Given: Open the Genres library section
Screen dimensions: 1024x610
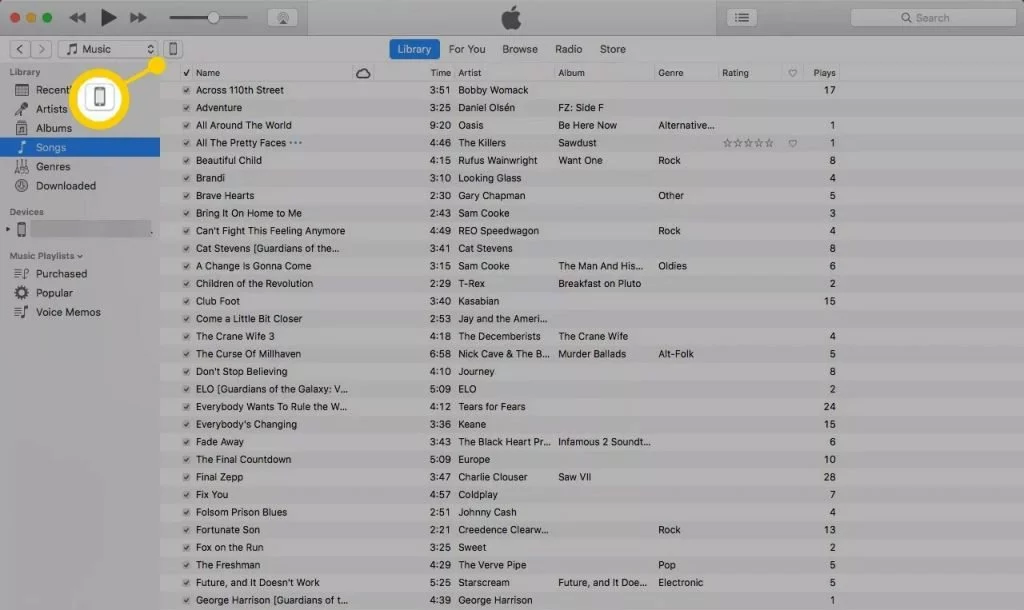Looking at the screenshot, I should 53,166.
